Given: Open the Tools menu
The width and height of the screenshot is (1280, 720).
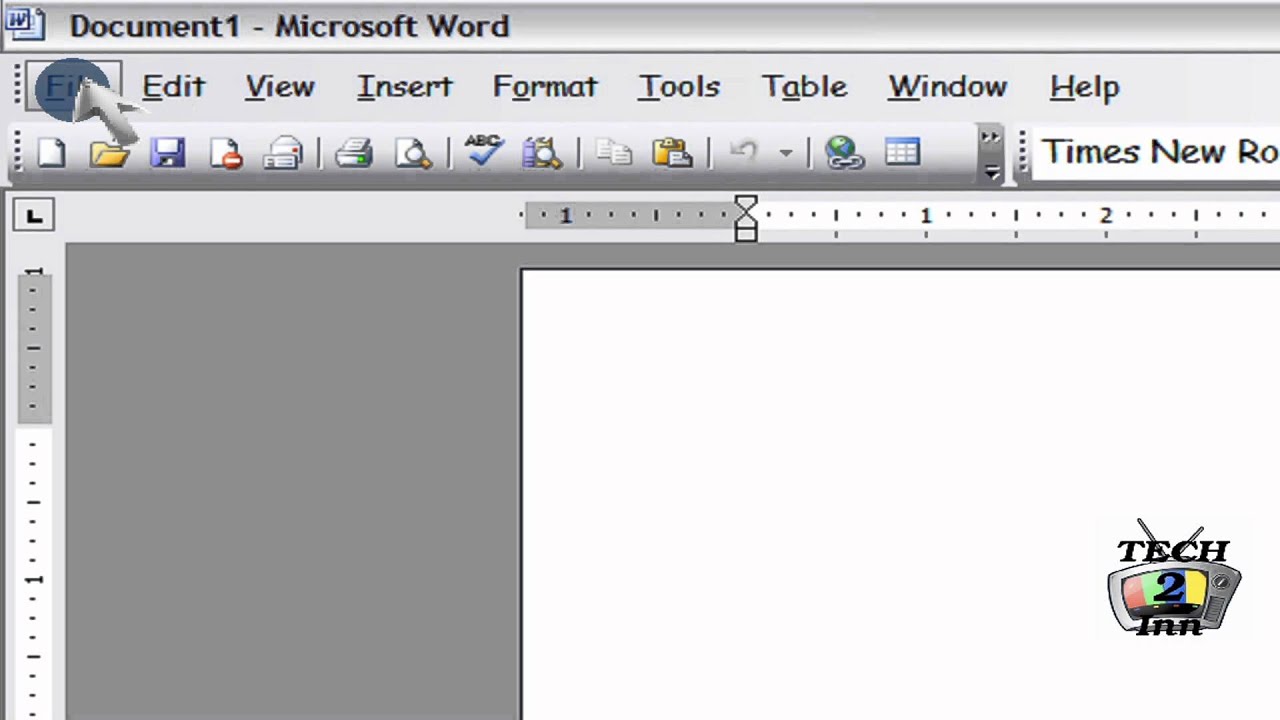Looking at the screenshot, I should 679,87.
